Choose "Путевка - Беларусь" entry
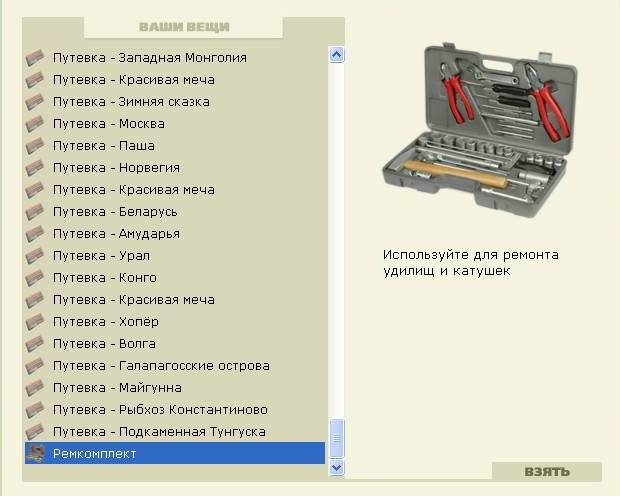 tap(174, 212)
